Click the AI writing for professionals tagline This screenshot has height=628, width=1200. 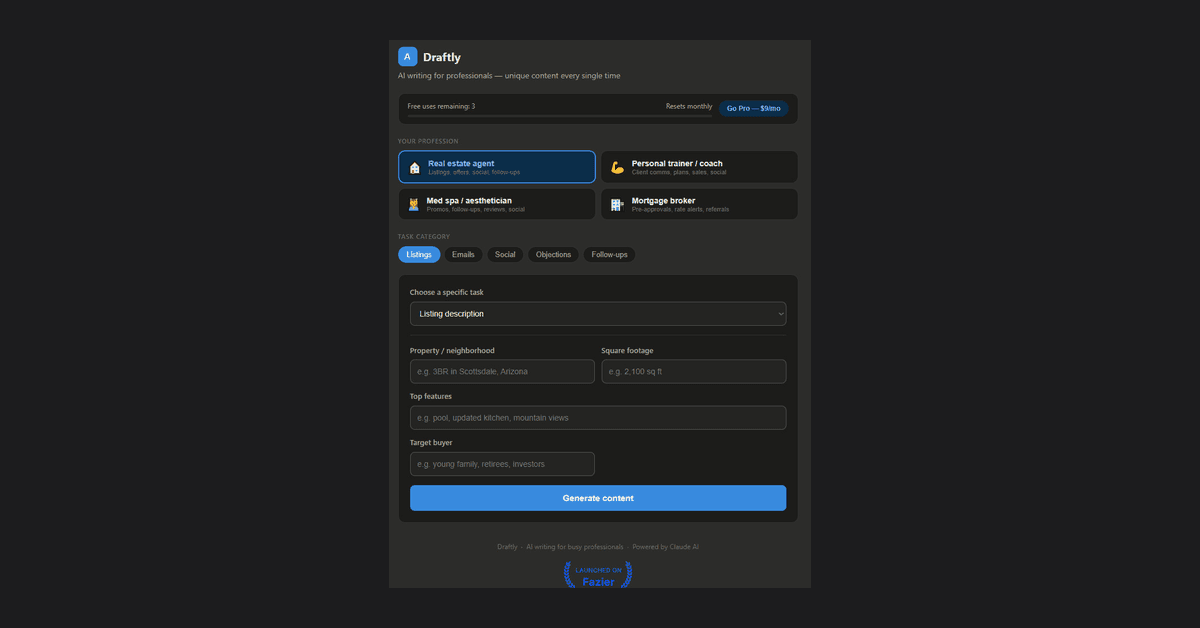[509, 76]
